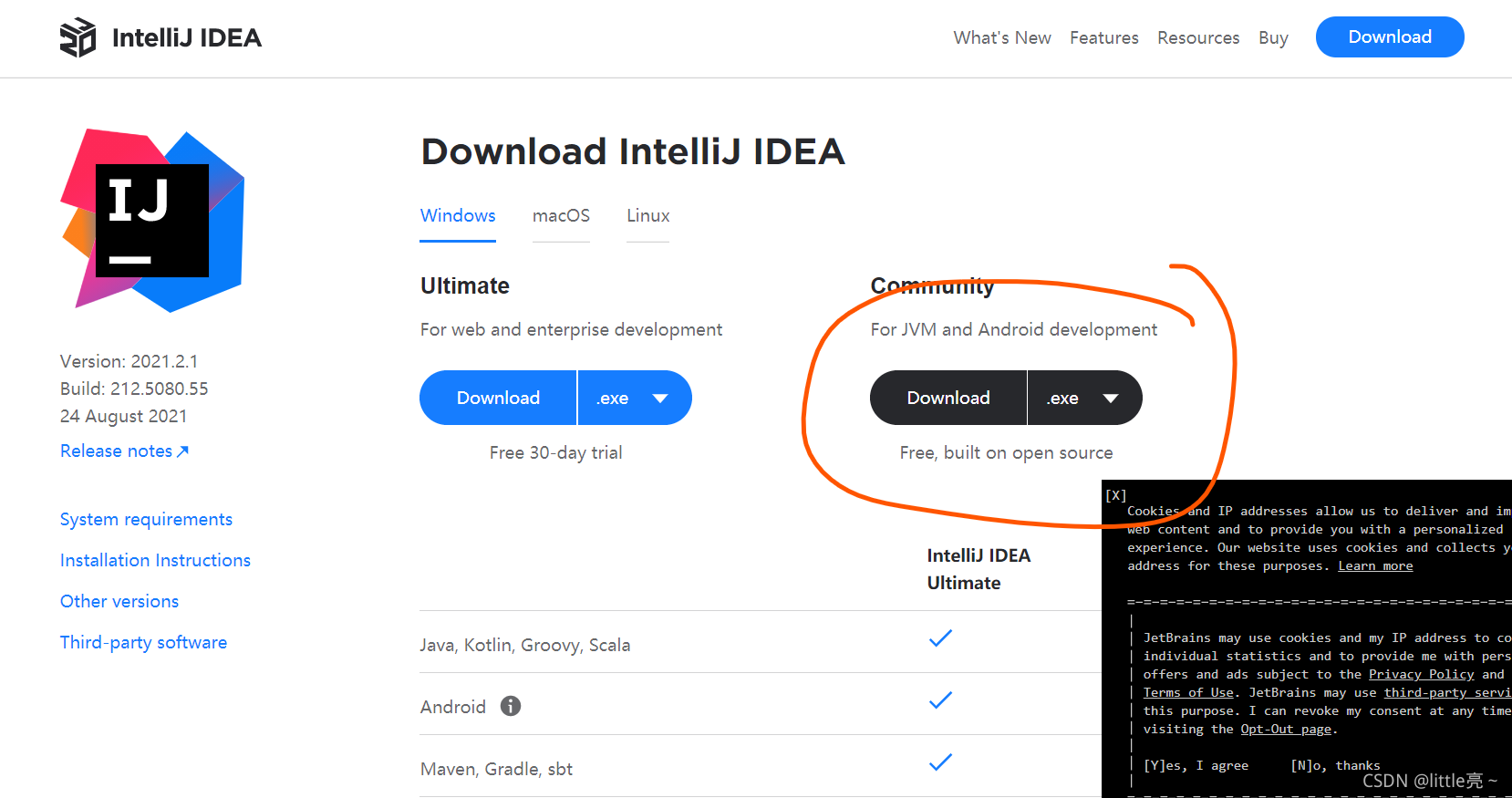1512x798 pixels.
Task: Click the checkmark in Maven, Gradle row
Action: [x=940, y=762]
